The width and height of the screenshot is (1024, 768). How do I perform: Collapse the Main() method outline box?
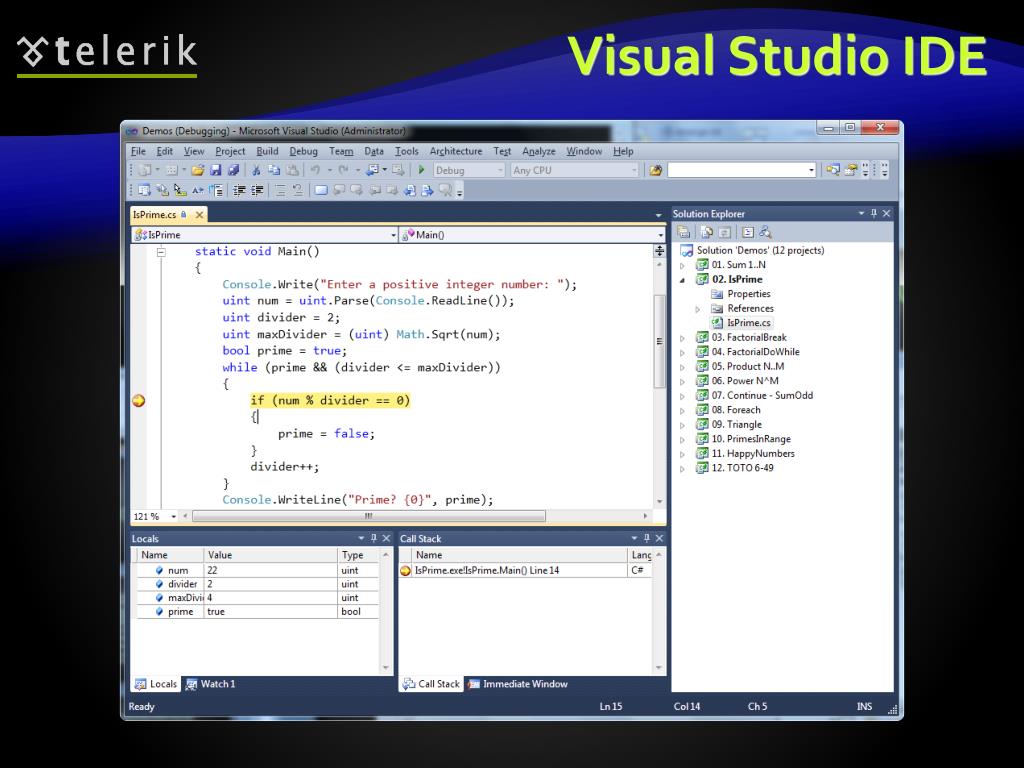coord(161,252)
